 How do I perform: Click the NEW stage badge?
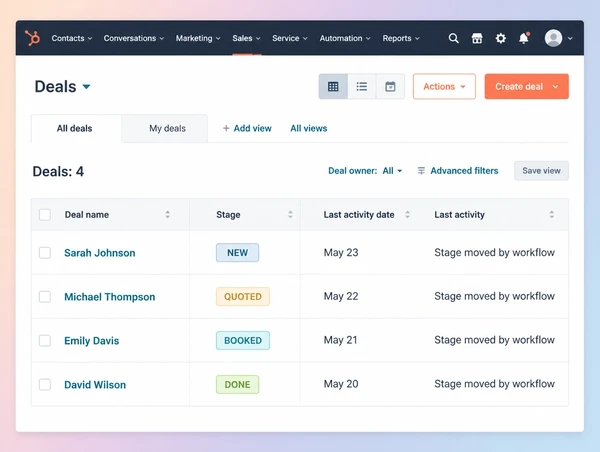pos(237,253)
